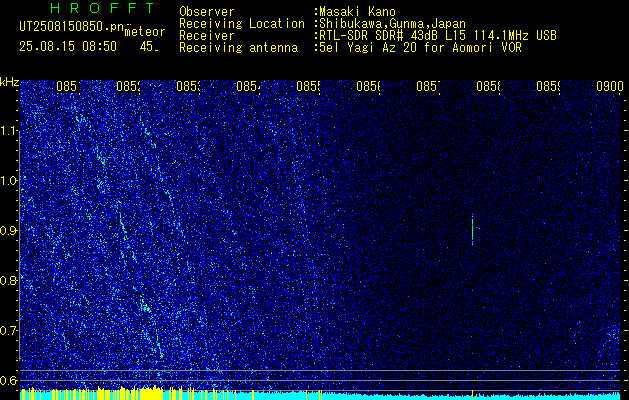Click the Observer label
This screenshot has width=629, height=400.
(207, 12)
